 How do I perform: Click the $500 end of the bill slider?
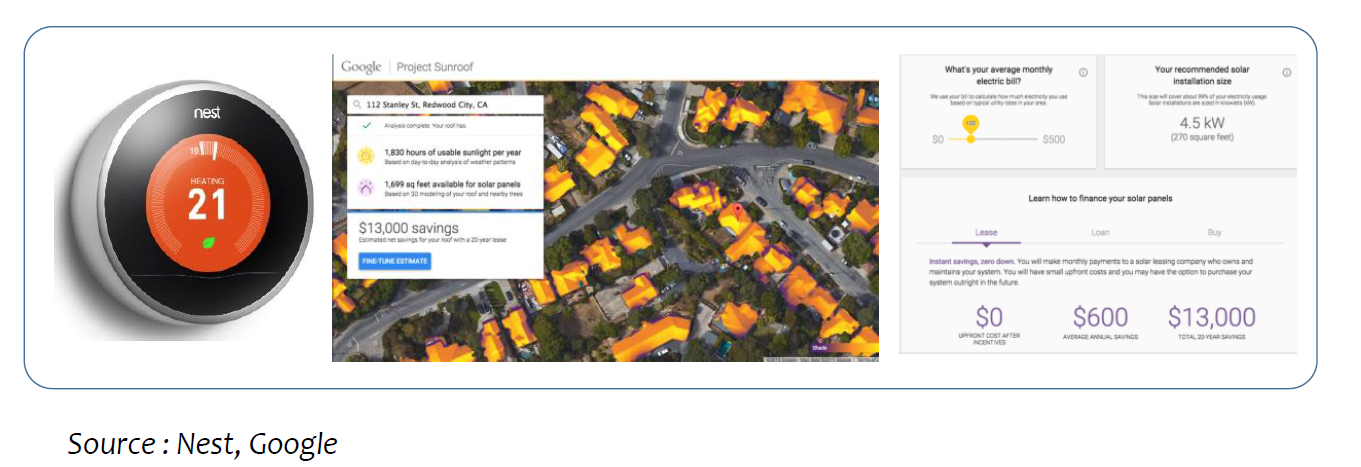coord(1053,139)
